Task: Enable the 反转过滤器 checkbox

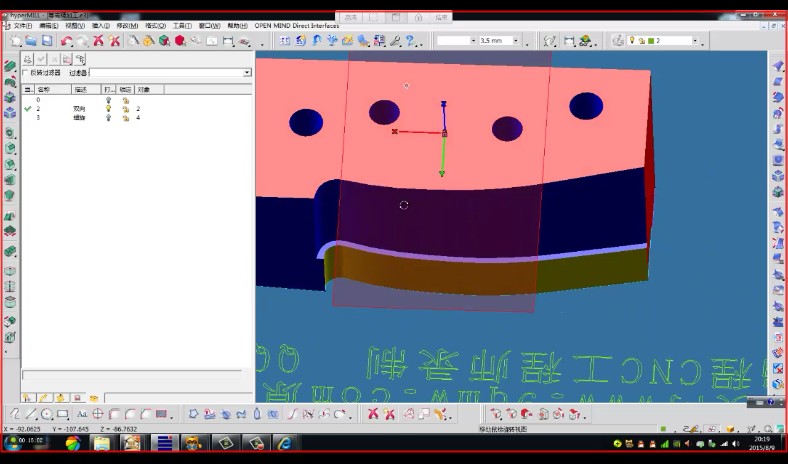Action: [x=26, y=73]
